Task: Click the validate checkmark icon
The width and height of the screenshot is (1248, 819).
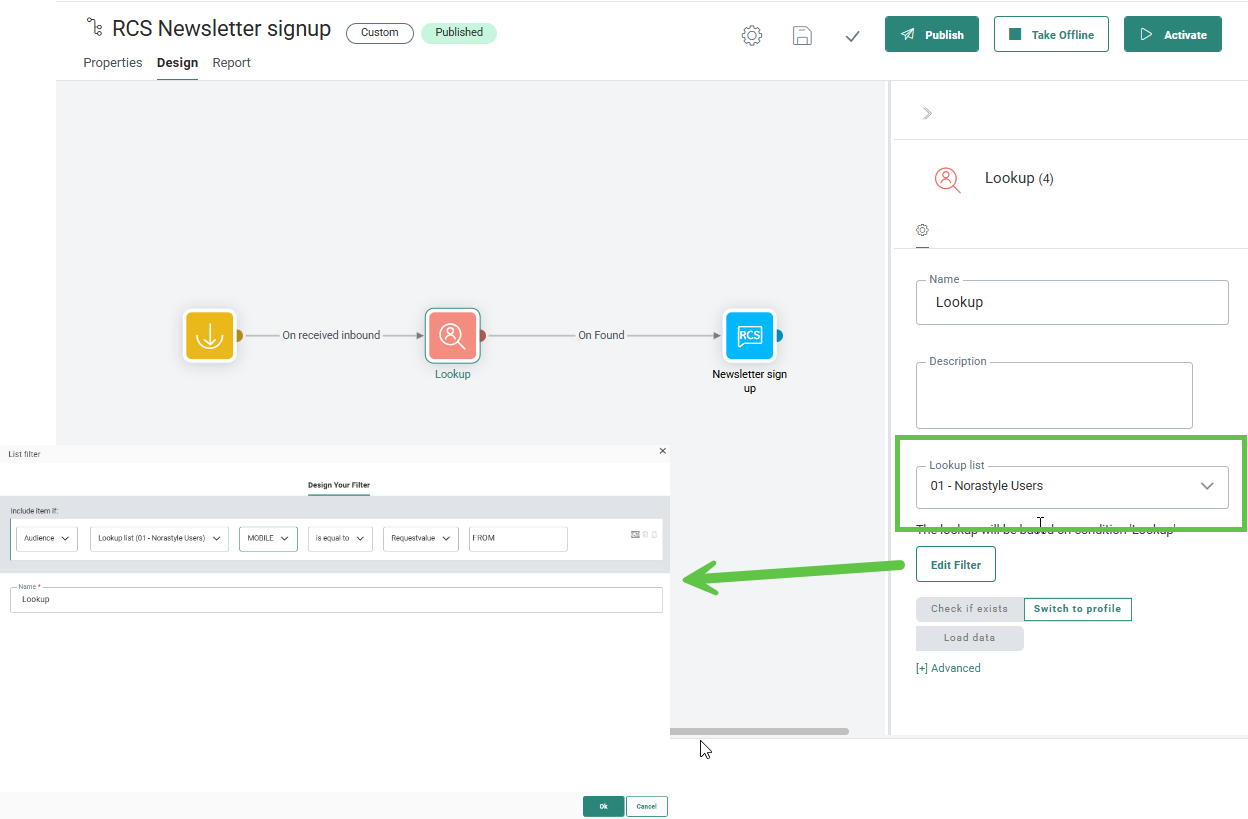Action: click(852, 36)
